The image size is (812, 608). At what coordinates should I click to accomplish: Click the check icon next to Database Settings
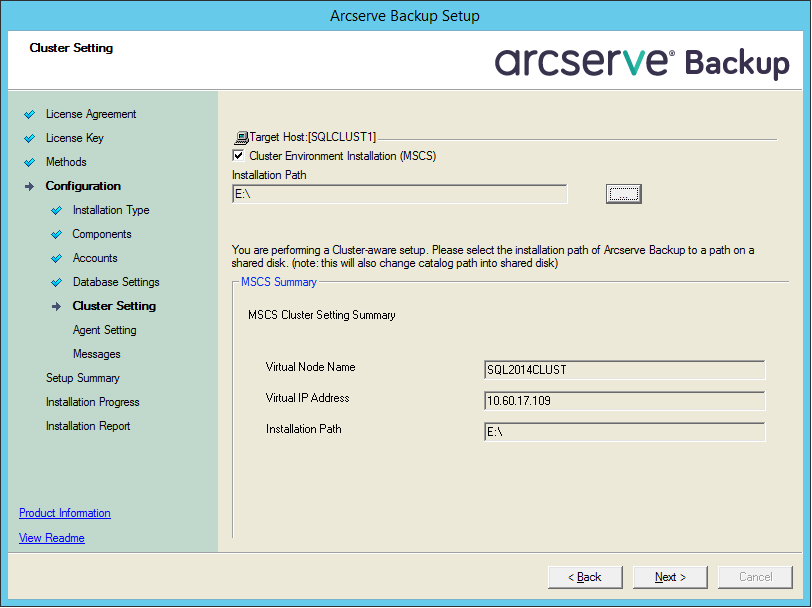[57, 282]
